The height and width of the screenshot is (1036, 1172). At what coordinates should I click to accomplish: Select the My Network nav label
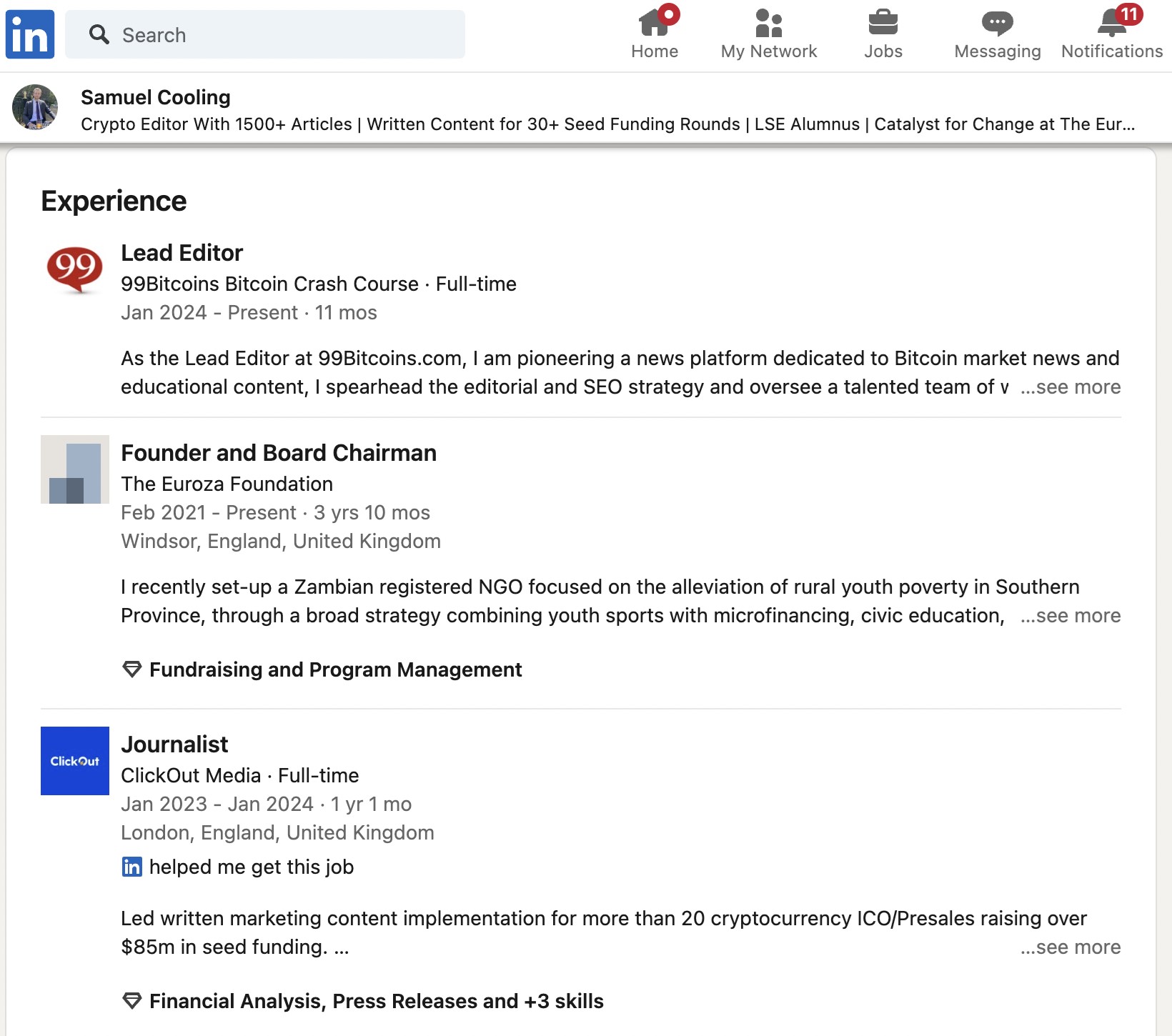click(769, 51)
